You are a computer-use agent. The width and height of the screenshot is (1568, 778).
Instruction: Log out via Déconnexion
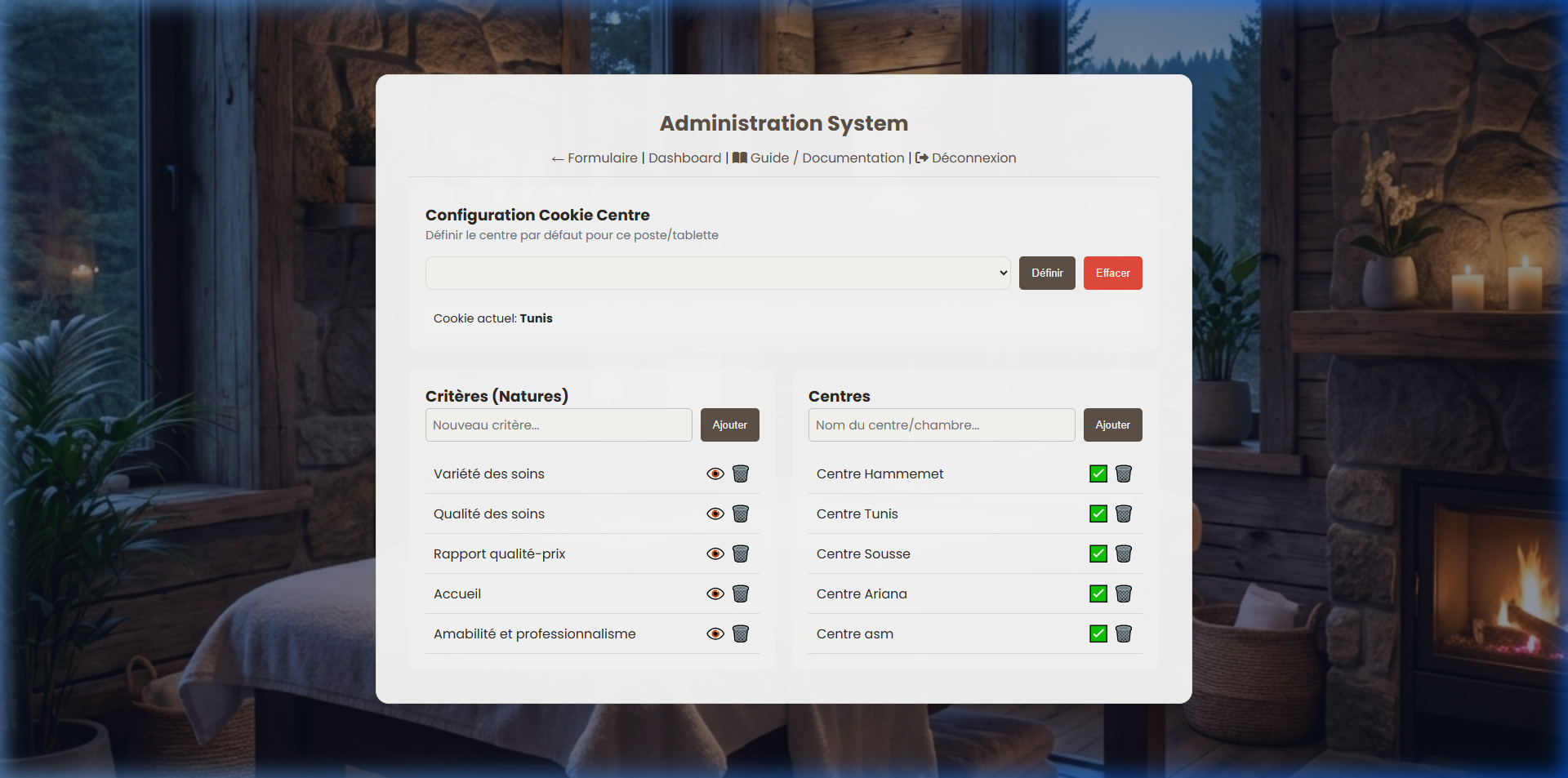[965, 158]
